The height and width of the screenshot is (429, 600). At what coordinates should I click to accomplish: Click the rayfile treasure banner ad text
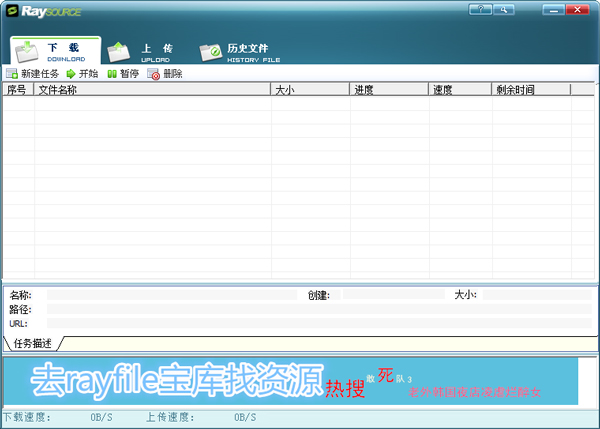click(177, 381)
